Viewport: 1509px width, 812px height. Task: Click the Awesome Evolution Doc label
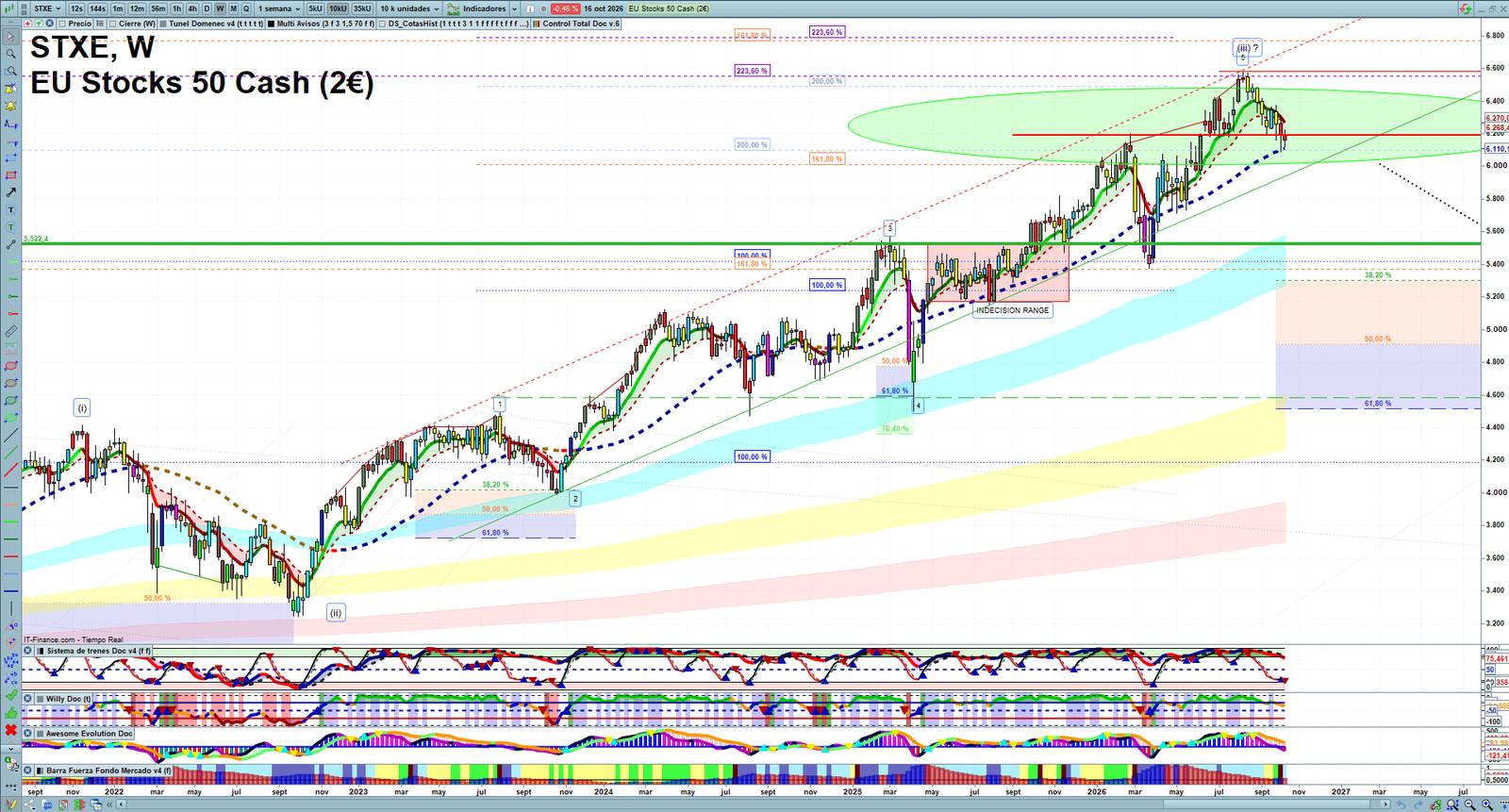(x=90, y=734)
